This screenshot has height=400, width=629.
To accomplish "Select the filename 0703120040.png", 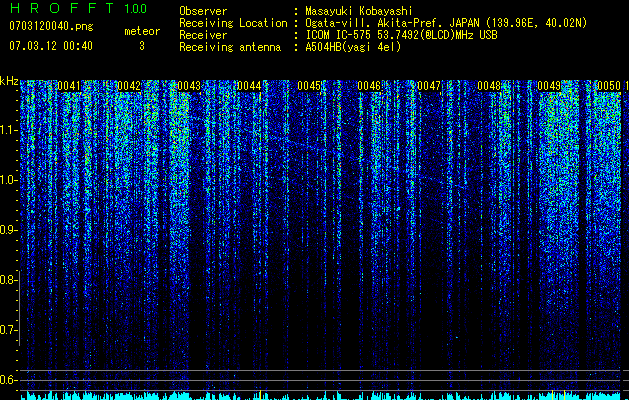I will 51,26.
